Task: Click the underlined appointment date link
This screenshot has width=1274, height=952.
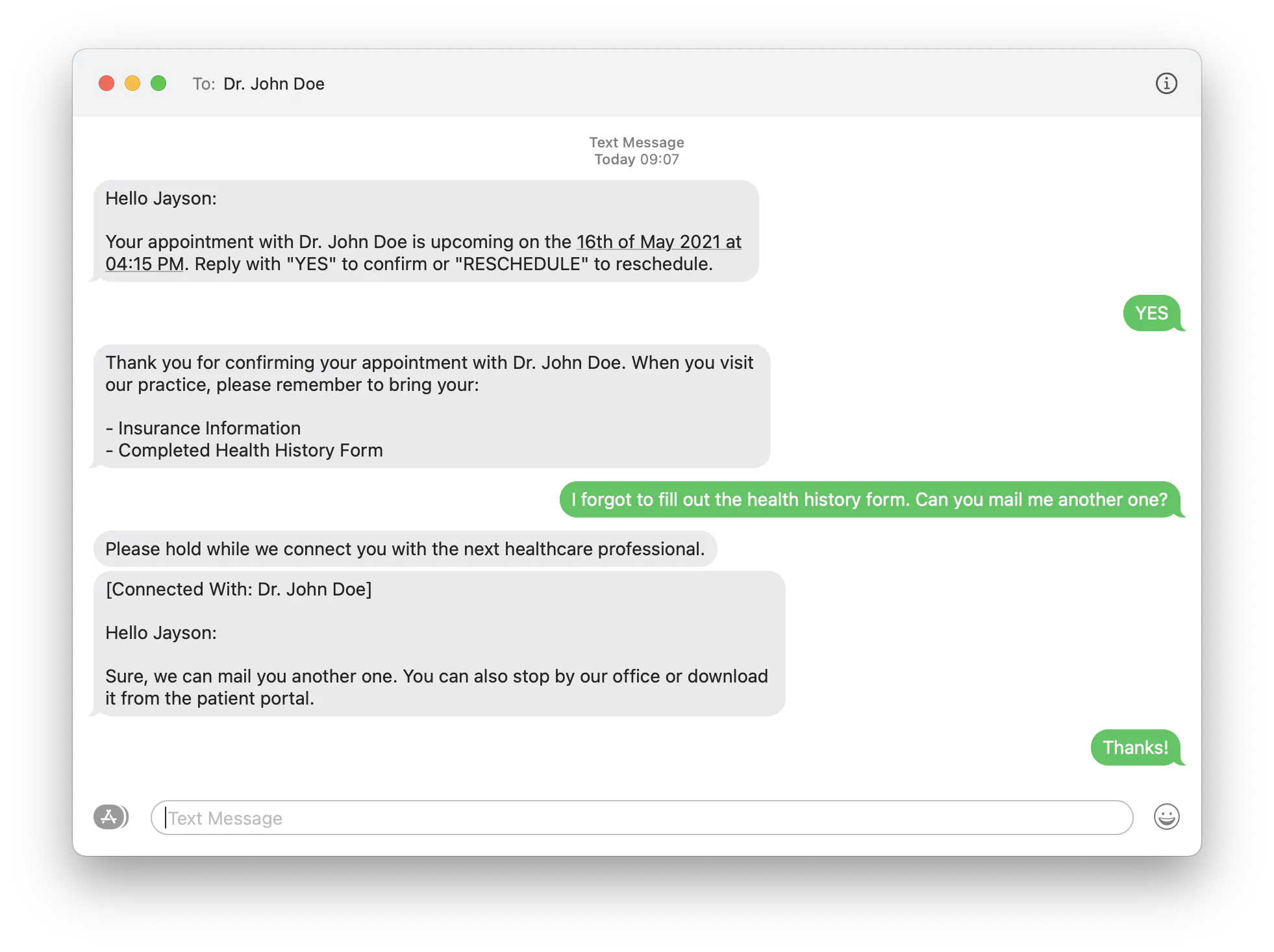Action: tap(658, 242)
